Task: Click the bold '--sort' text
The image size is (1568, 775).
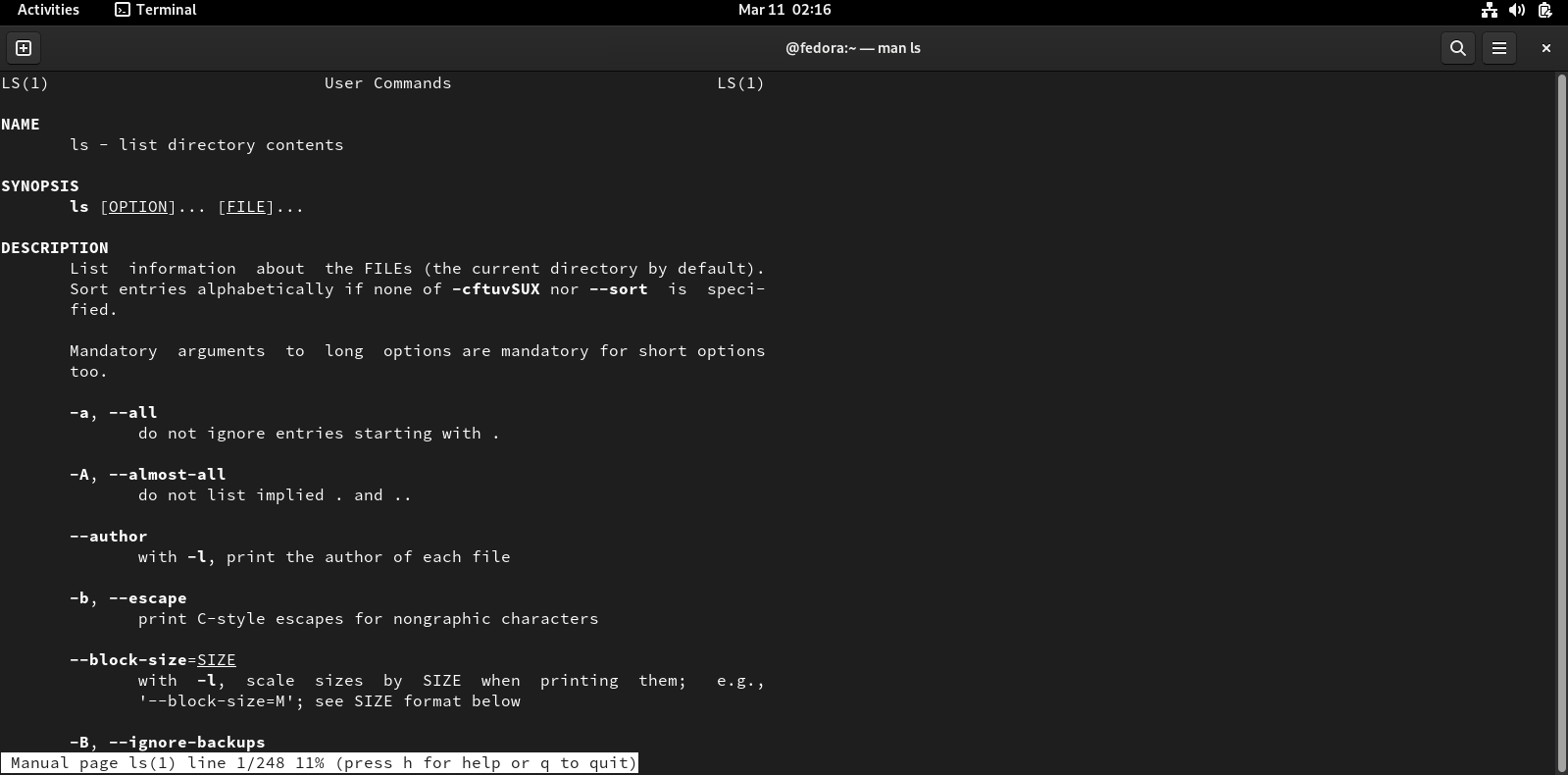Action: coord(619,289)
